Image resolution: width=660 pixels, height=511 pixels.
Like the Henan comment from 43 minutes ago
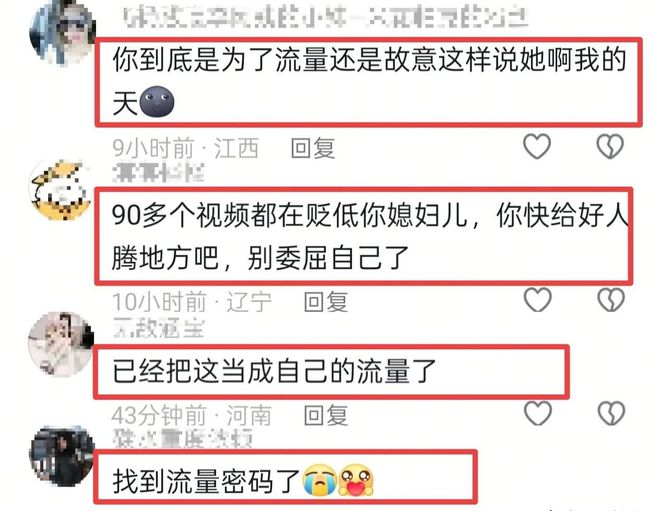538,413
